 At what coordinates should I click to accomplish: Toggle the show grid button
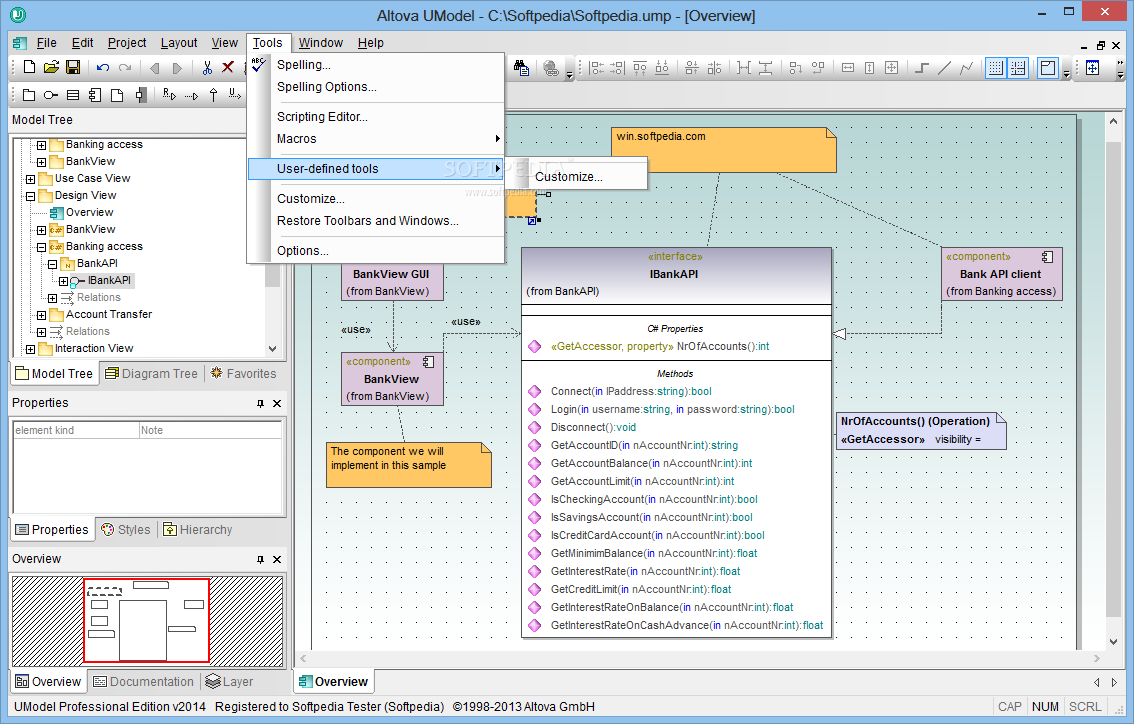[x=995, y=68]
